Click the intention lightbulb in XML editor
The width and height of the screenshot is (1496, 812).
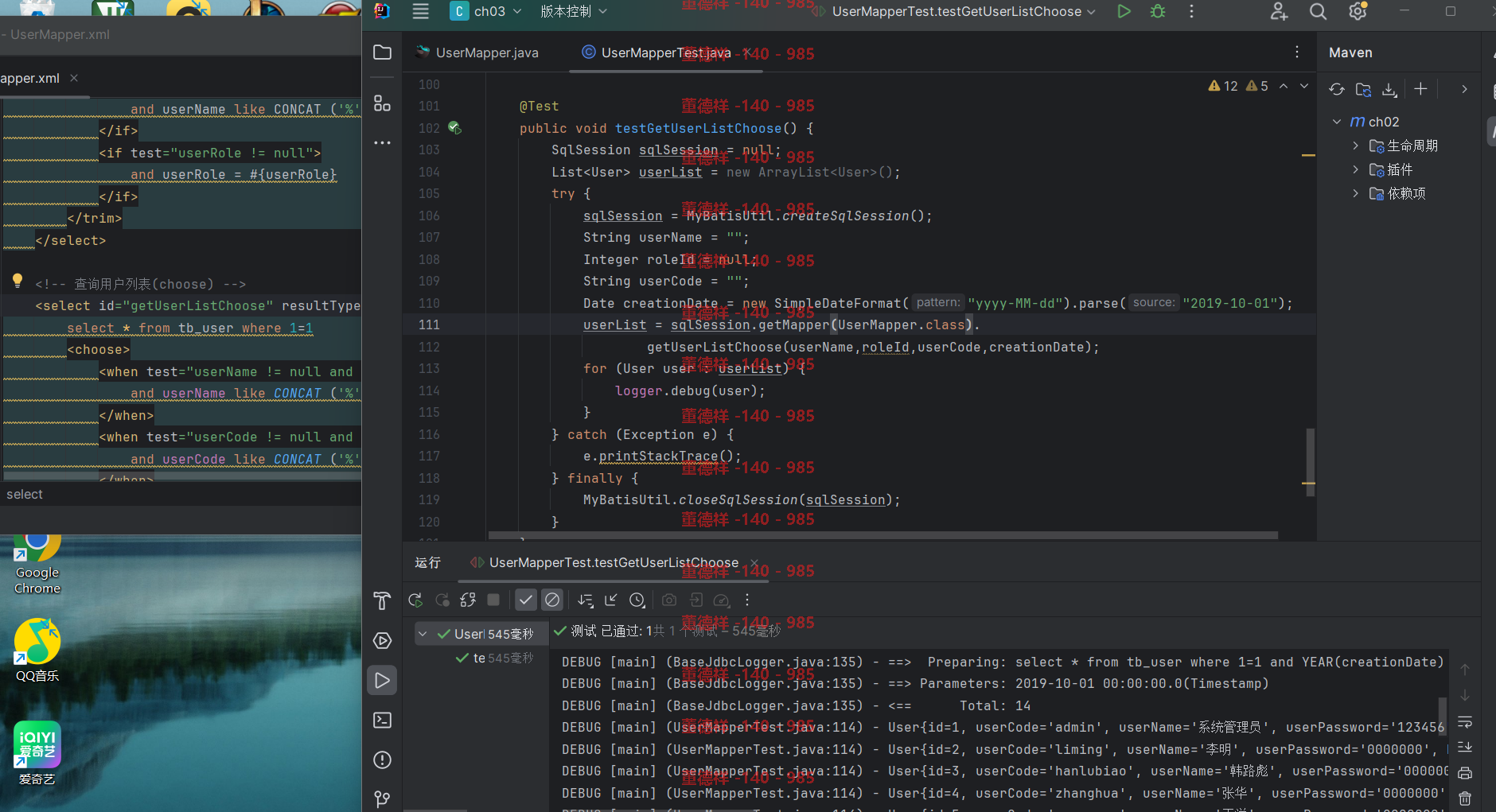pos(18,280)
